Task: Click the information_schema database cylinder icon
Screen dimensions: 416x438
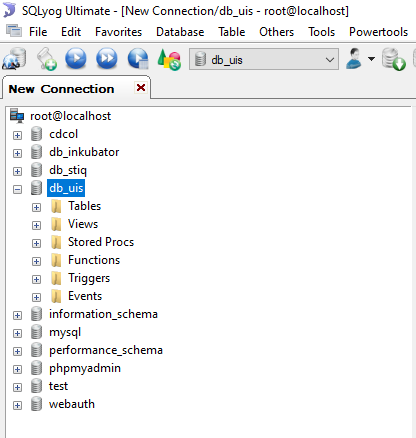Action: [36, 314]
